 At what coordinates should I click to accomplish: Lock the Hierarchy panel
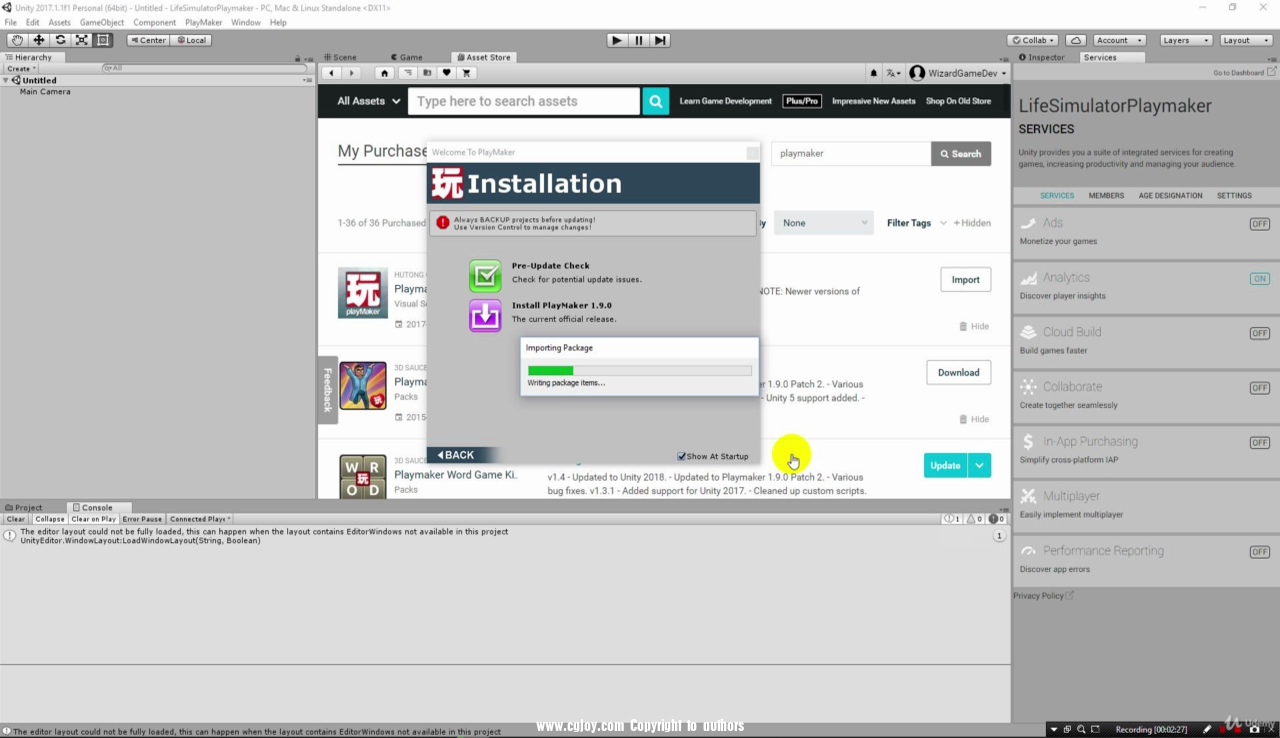(x=298, y=58)
